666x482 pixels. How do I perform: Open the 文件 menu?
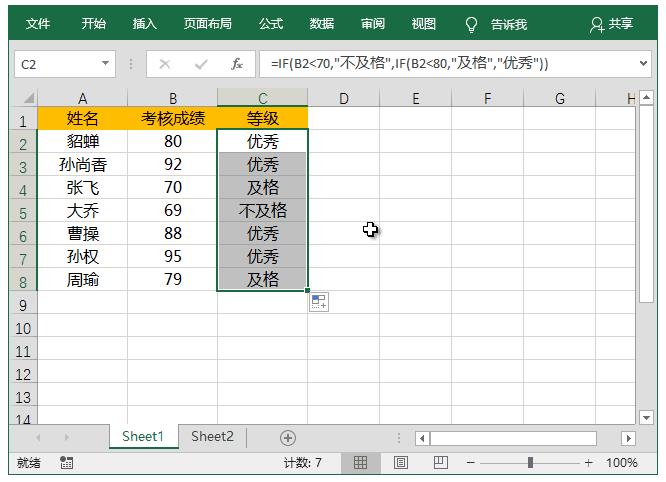tap(38, 24)
